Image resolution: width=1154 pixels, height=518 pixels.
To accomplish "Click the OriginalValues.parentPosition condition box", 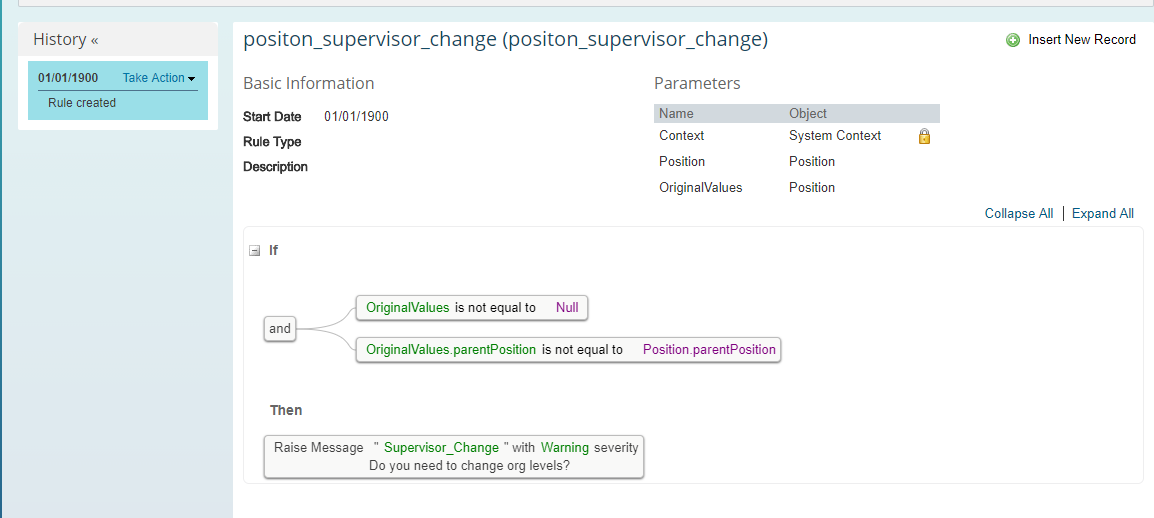I will (x=567, y=350).
